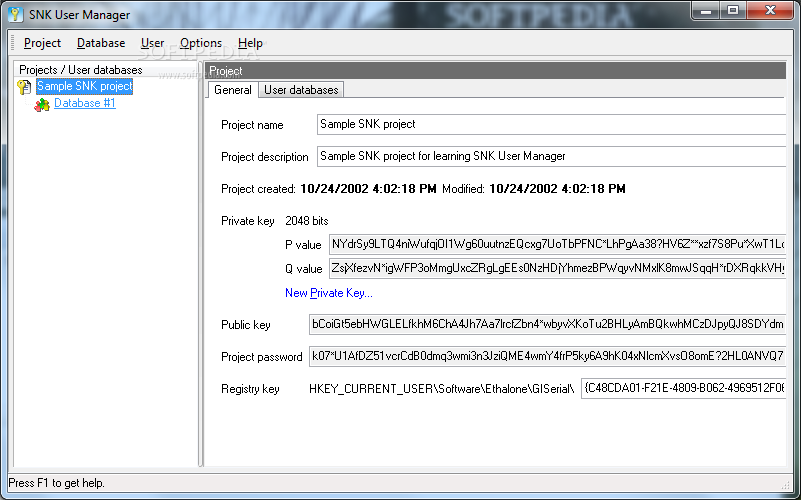Click the Registry key label
The image size is (801, 500).
point(250,389)
